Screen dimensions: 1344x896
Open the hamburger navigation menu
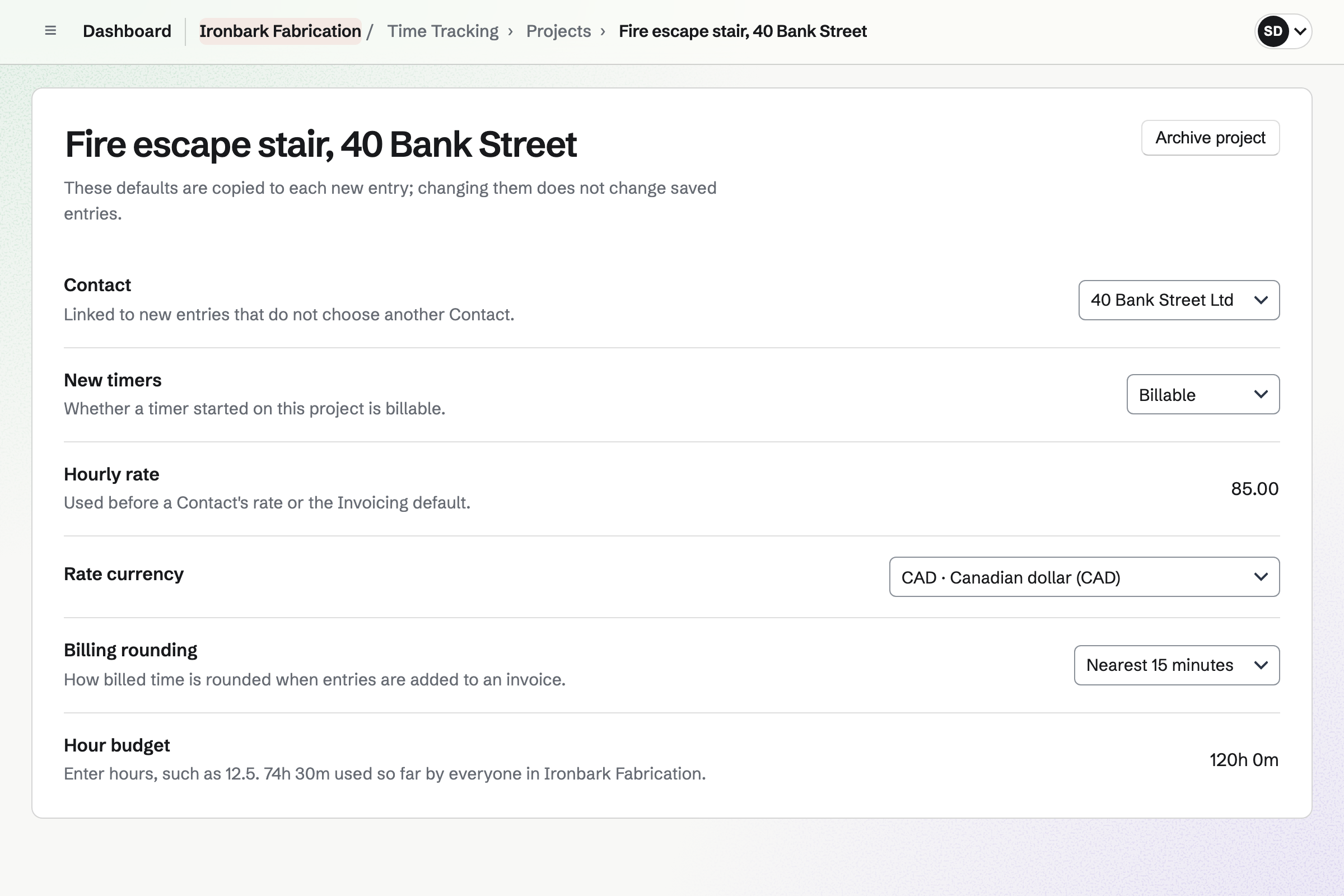tap(50, 31)
